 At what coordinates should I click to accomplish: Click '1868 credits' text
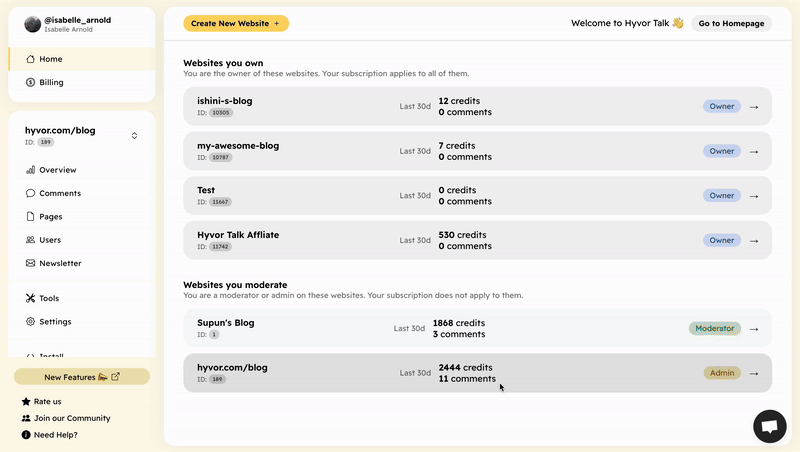[459, 323]
